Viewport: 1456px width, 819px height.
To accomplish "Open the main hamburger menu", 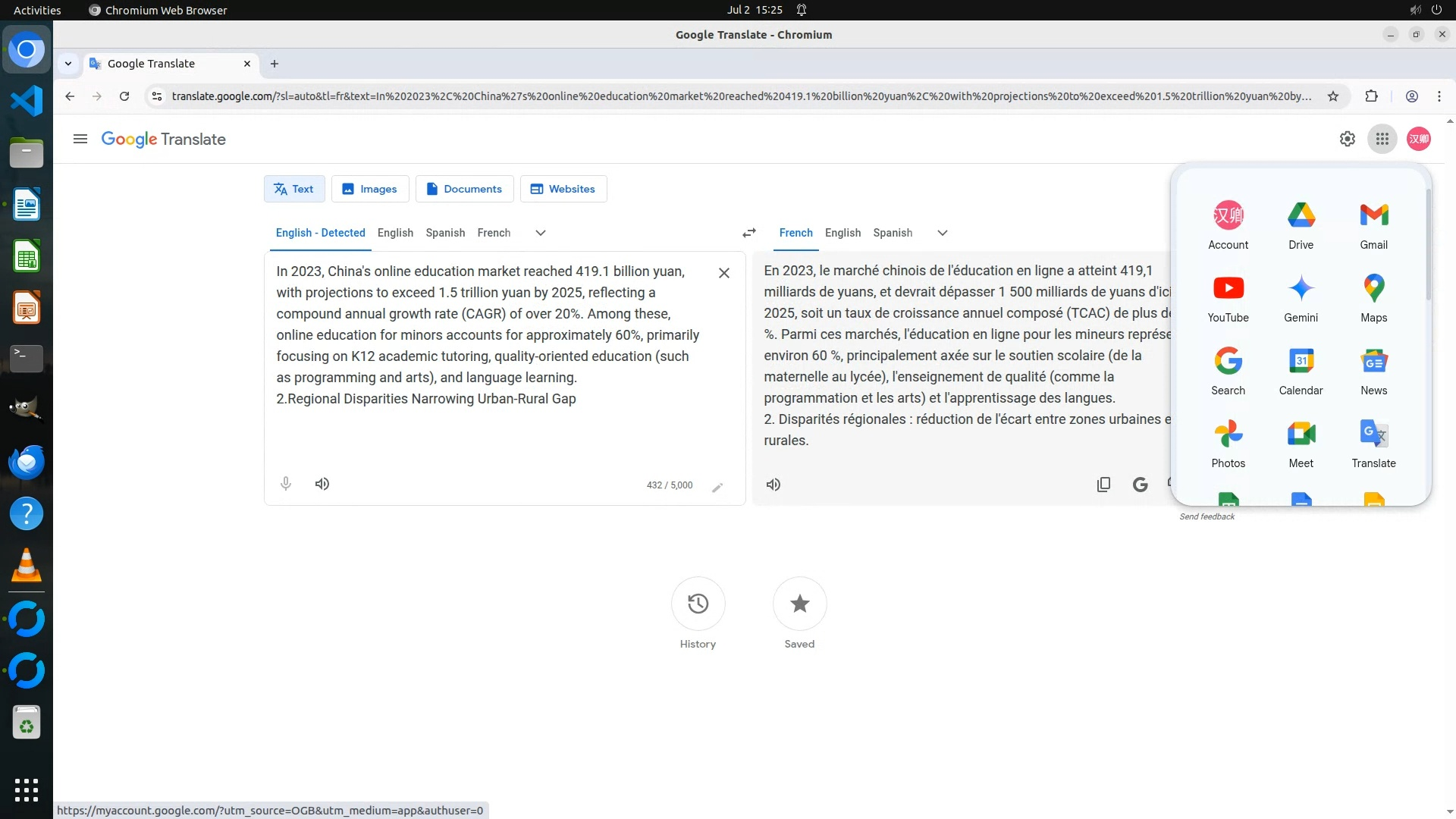I will [80, 139].
